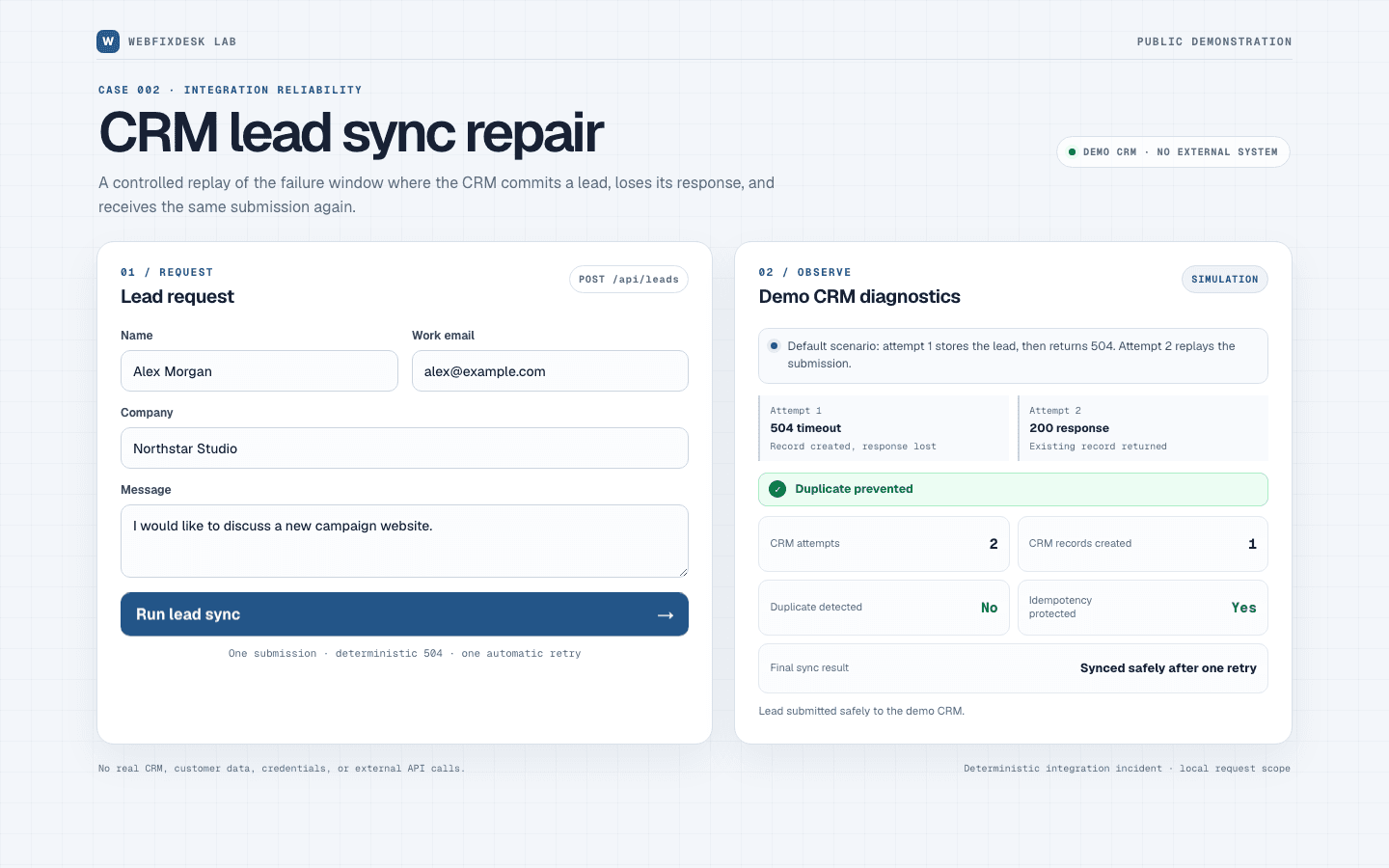
Task: Click the CRM attempts value 2
Action: [994, 544]
